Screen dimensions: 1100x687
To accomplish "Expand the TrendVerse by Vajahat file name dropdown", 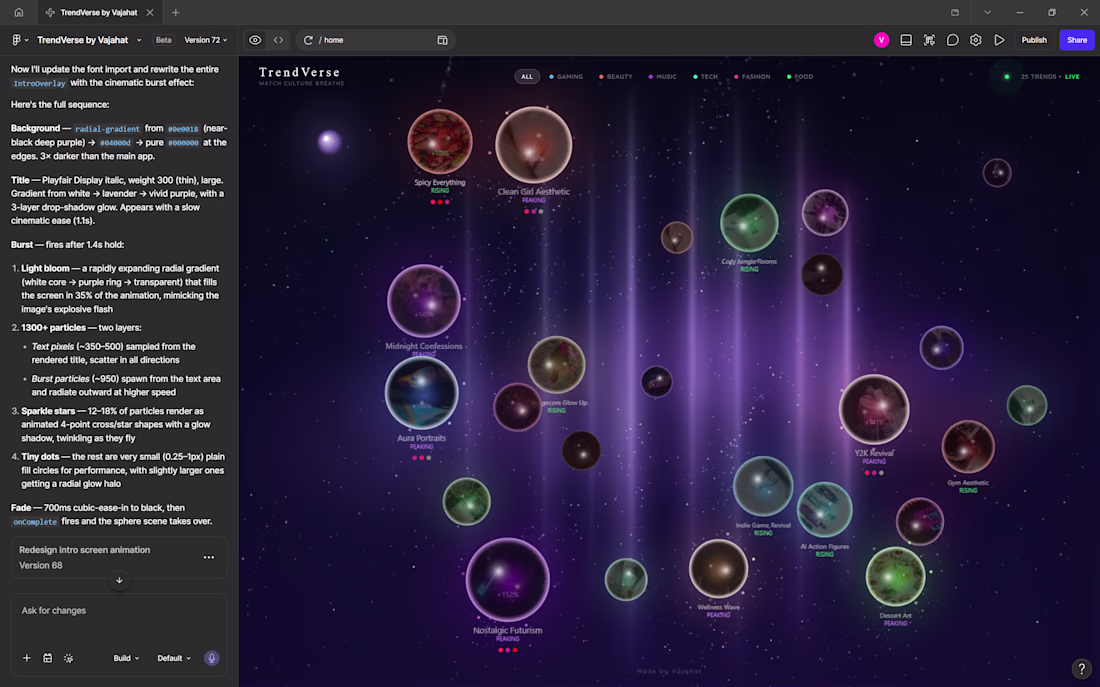I will pos(139,40).
